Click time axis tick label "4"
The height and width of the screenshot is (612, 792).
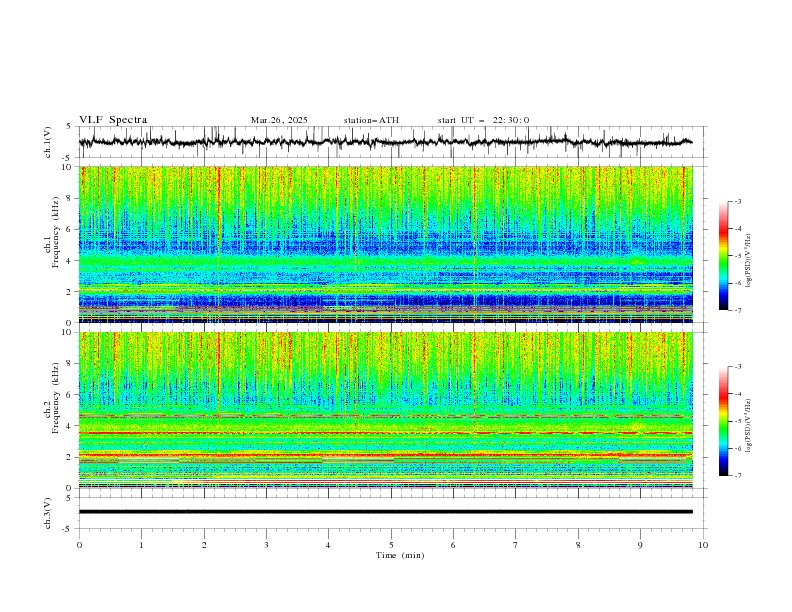click(x=328, y=545)
